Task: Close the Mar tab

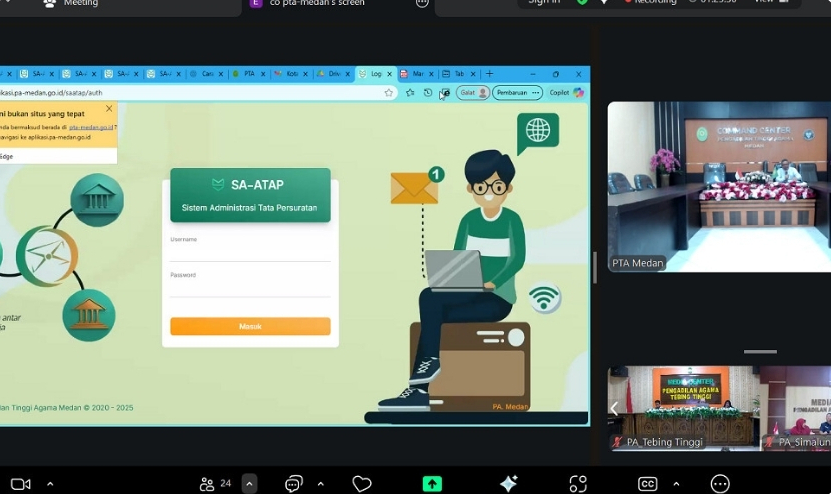Action: (x=431, y=74)
